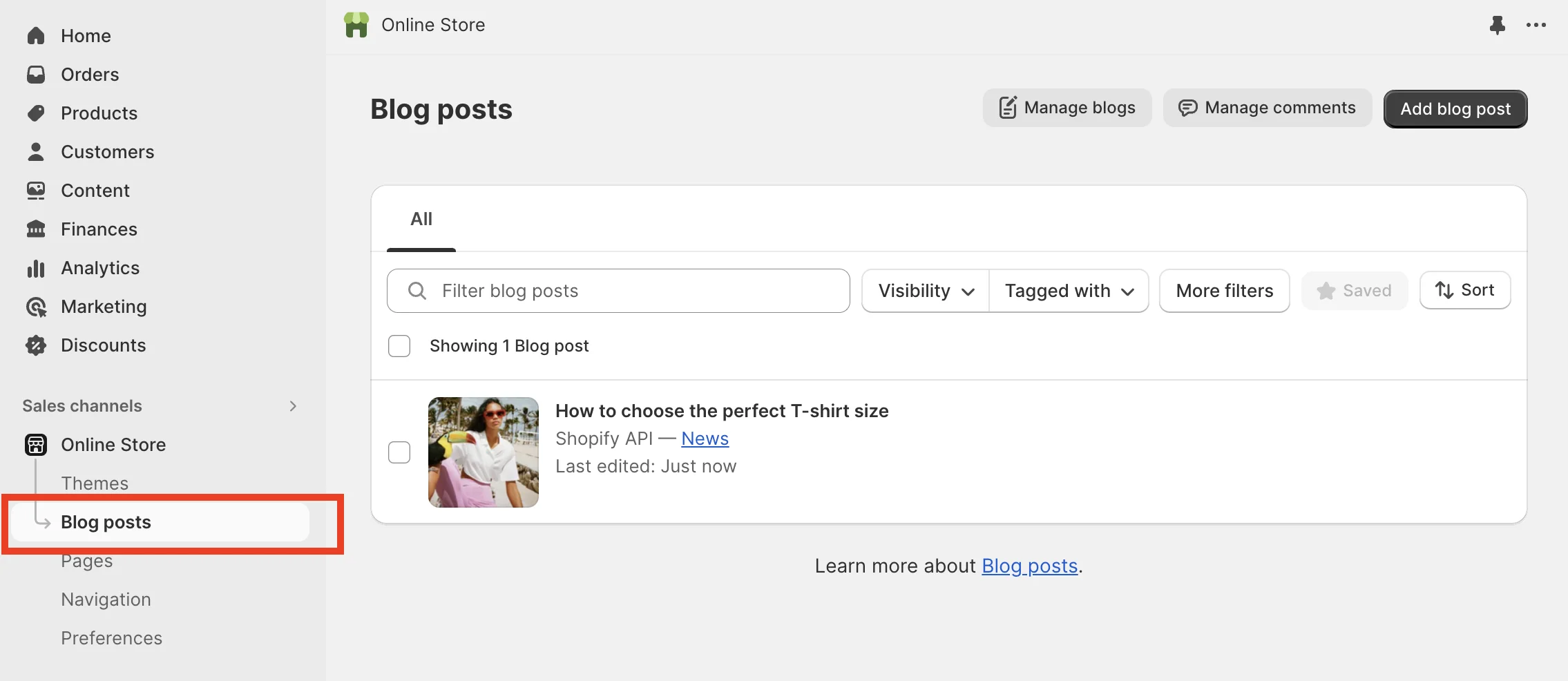Click the Sort button label
This screenshot has width=1568, height=681.
pyautogui.click(x=1478, y=290)
